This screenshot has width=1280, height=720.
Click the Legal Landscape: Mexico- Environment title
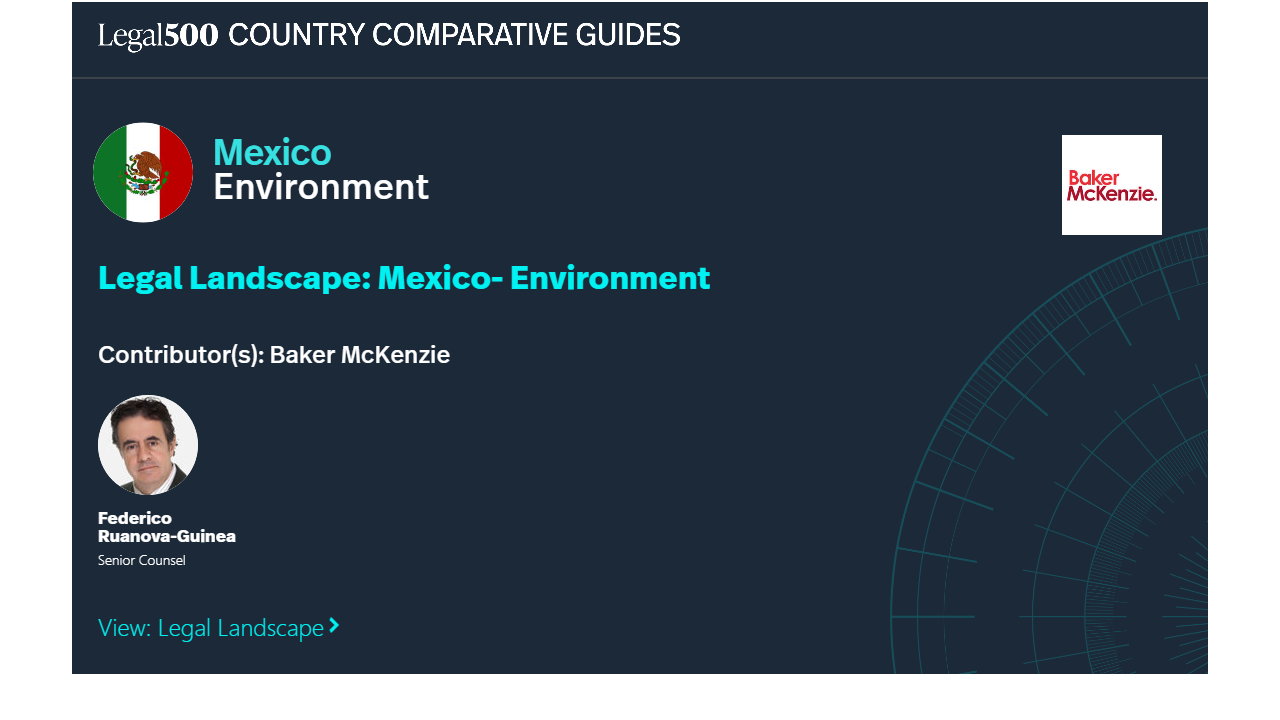[x=403, y=277]
